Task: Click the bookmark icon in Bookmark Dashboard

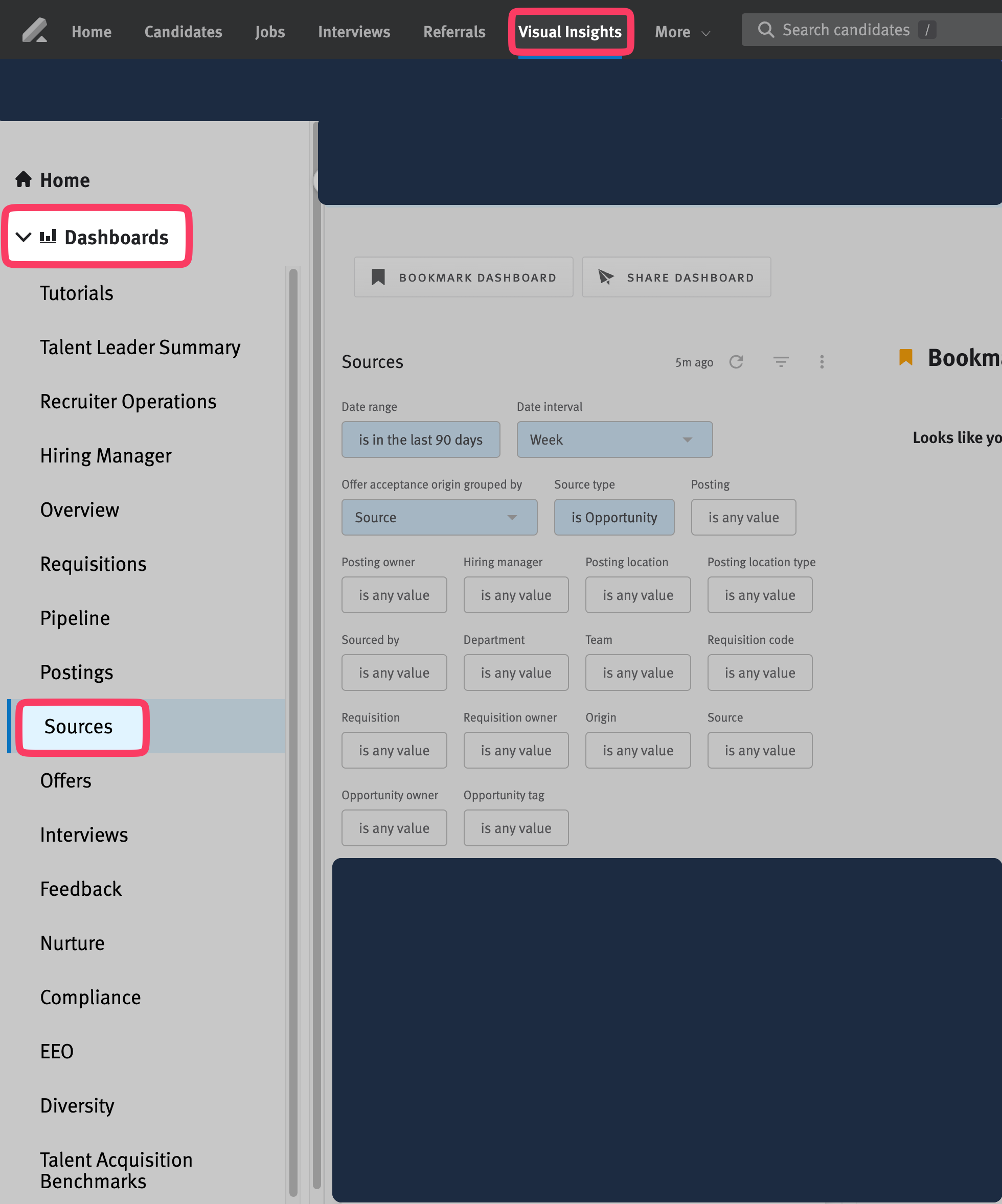Action: click(378, 277)
